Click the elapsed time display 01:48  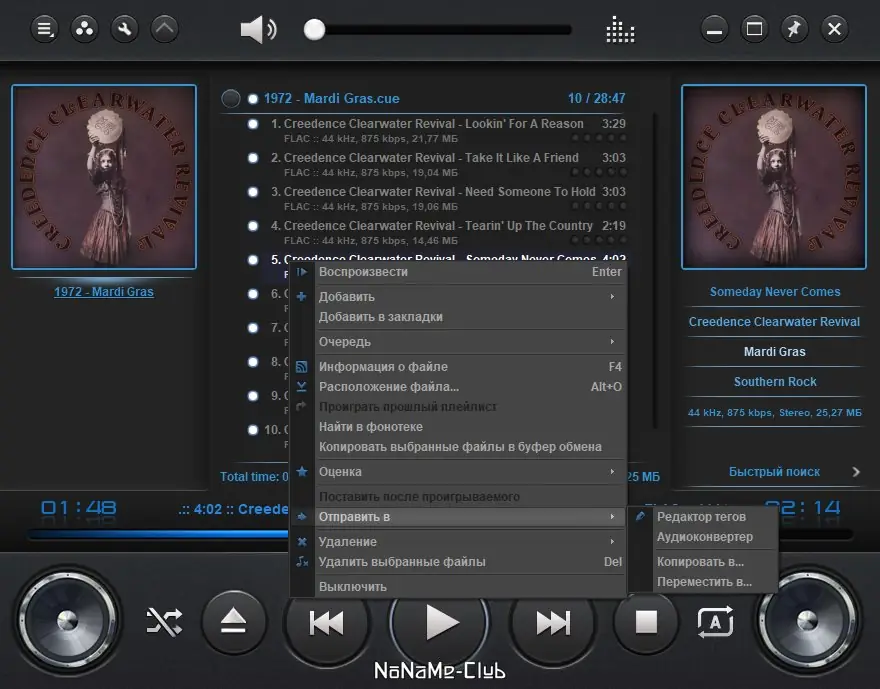(x=79, y=508)
